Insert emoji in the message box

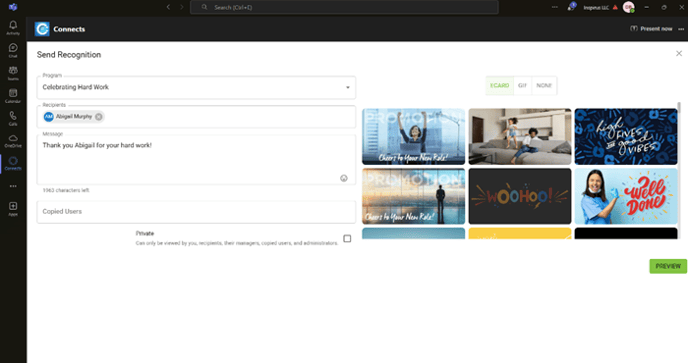pyautogui.click(x=344, y=178)
